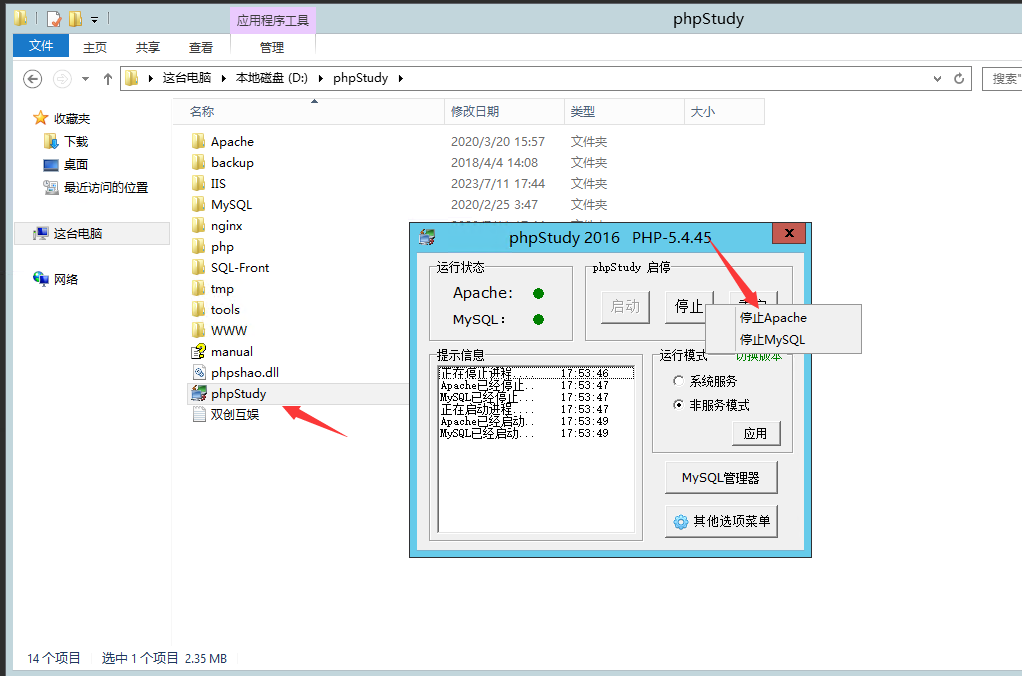This screenshot has height=676, width=1022.
Task: Choose 停止Apache from the popup menu
Action: (773, 318)
